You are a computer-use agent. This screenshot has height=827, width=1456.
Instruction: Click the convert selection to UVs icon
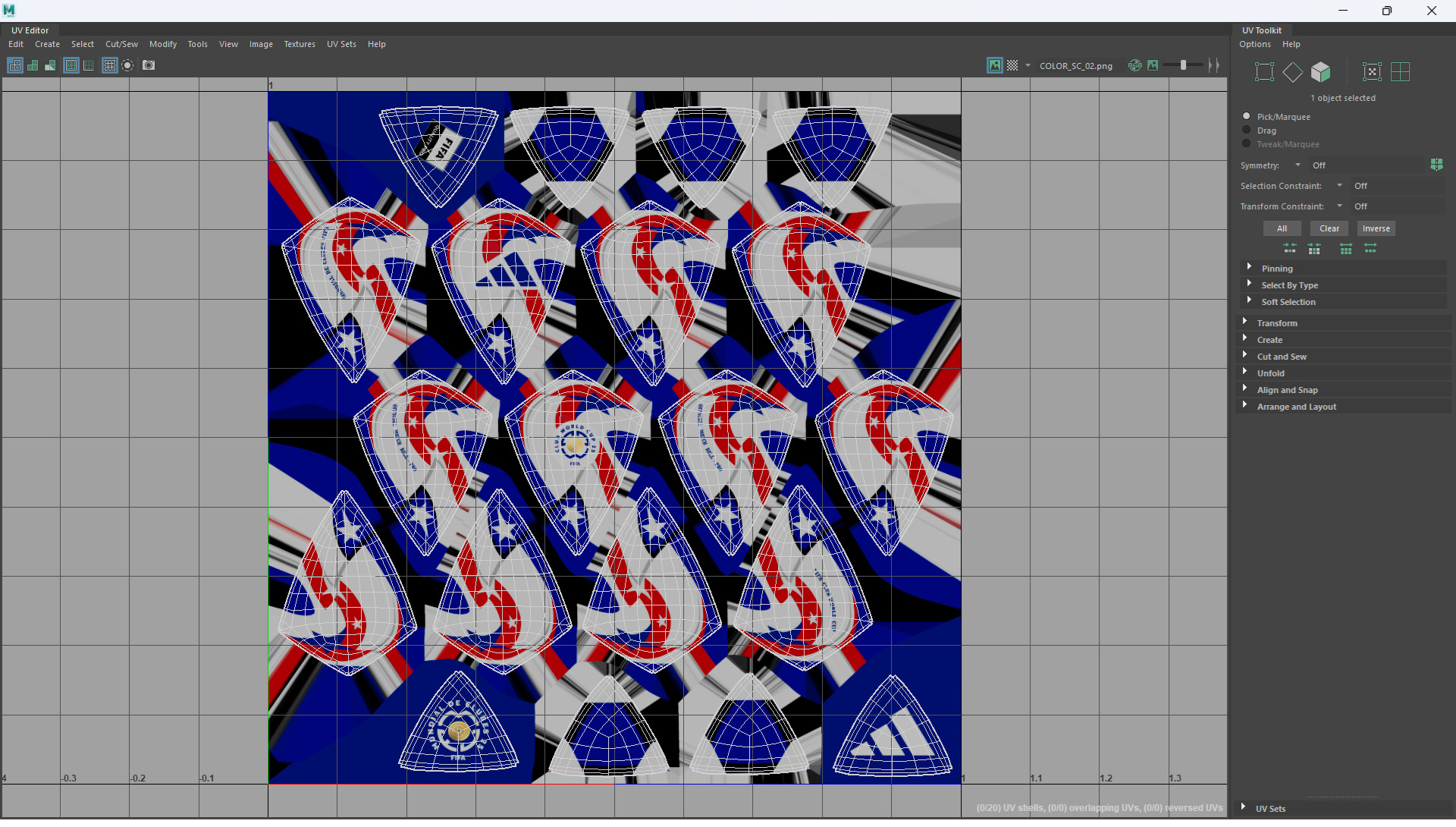pyautogui.click(x=1373, y=72)
